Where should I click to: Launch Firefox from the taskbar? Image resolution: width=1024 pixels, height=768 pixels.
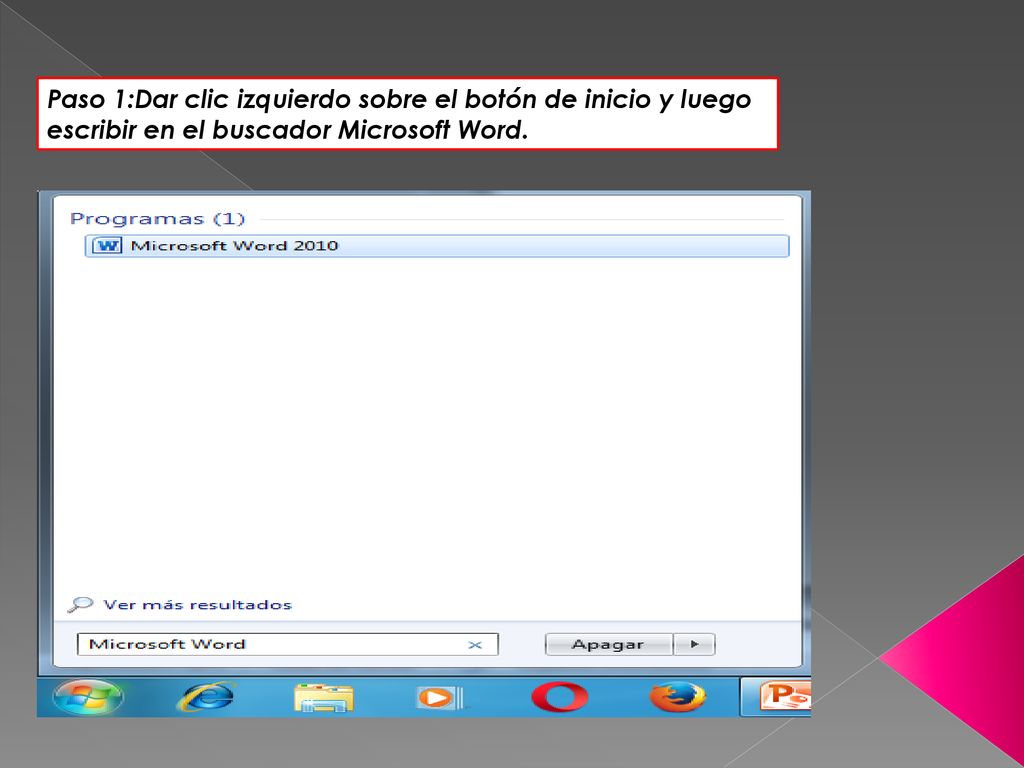coord(677,697)
